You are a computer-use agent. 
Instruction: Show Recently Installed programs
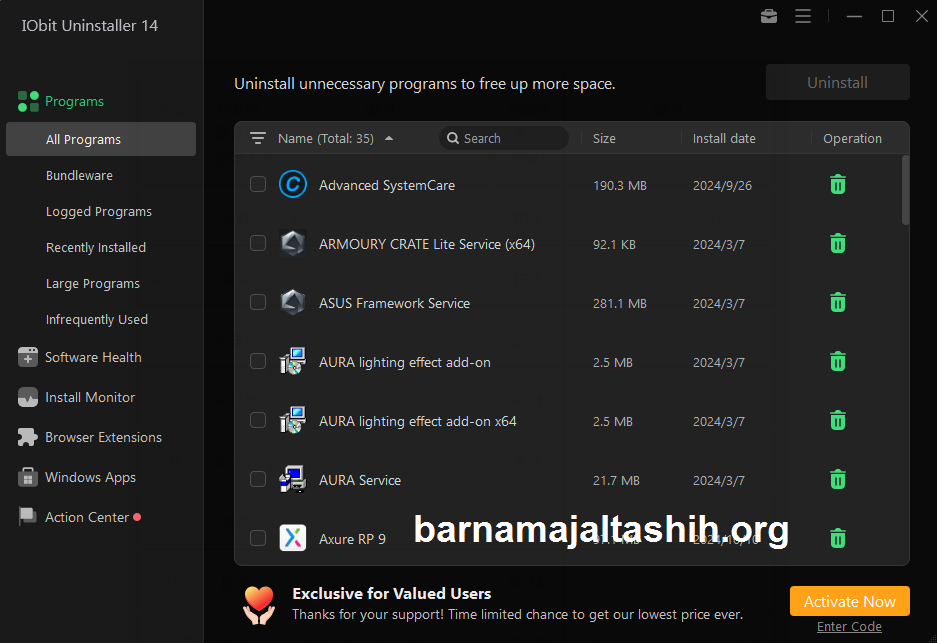point(96,247)
